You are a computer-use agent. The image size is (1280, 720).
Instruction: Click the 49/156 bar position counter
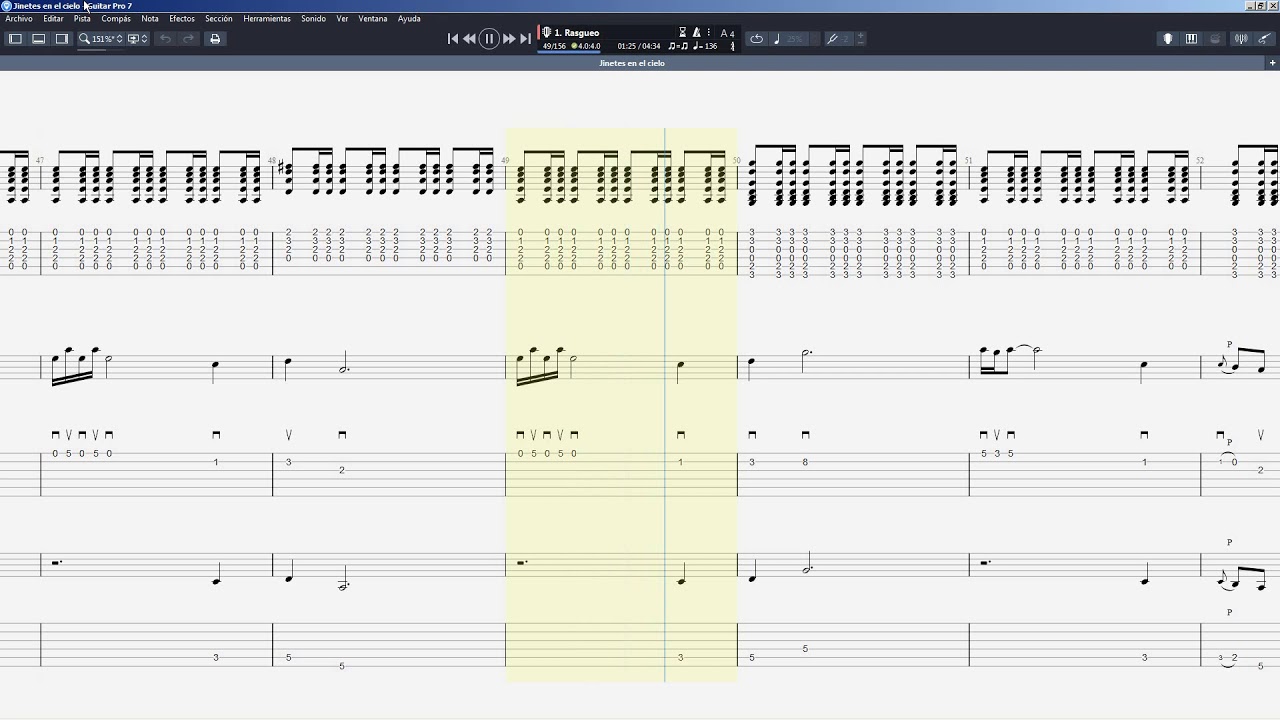[x=554, y=46]
